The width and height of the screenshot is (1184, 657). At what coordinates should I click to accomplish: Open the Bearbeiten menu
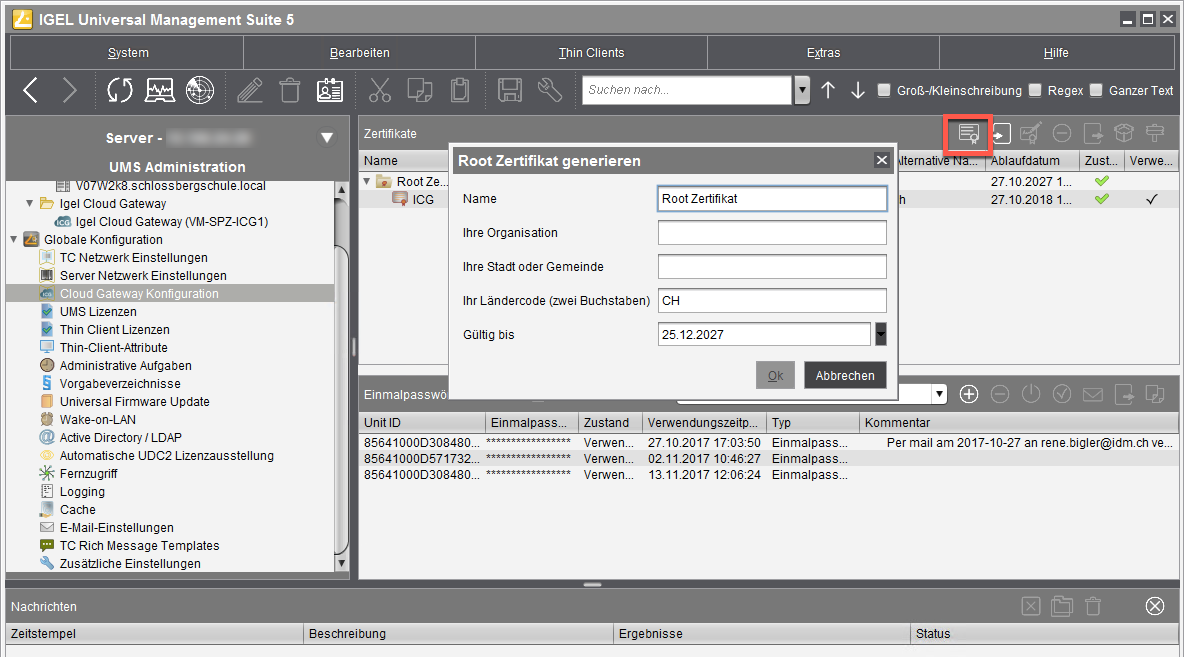359,53
